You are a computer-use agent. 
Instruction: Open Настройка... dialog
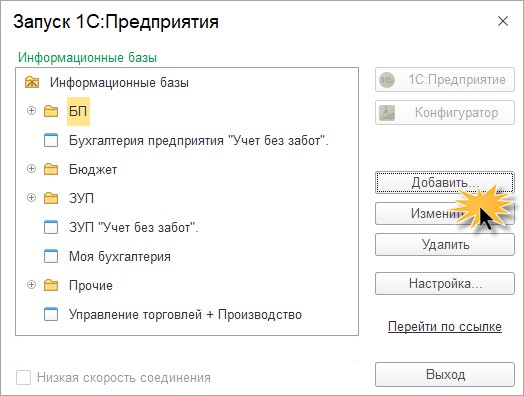pos(445,283)
